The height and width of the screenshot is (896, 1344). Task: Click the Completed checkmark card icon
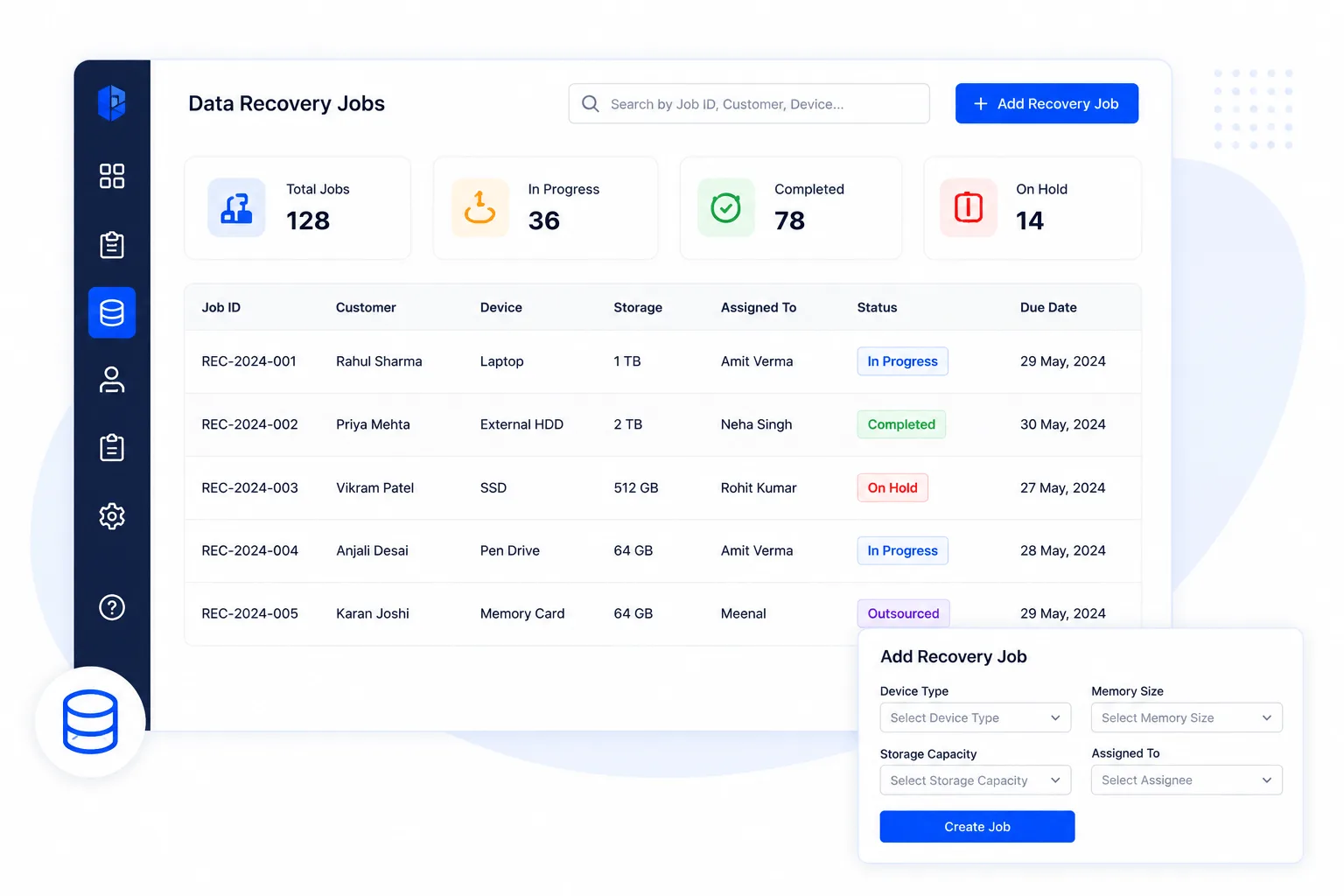726,207
